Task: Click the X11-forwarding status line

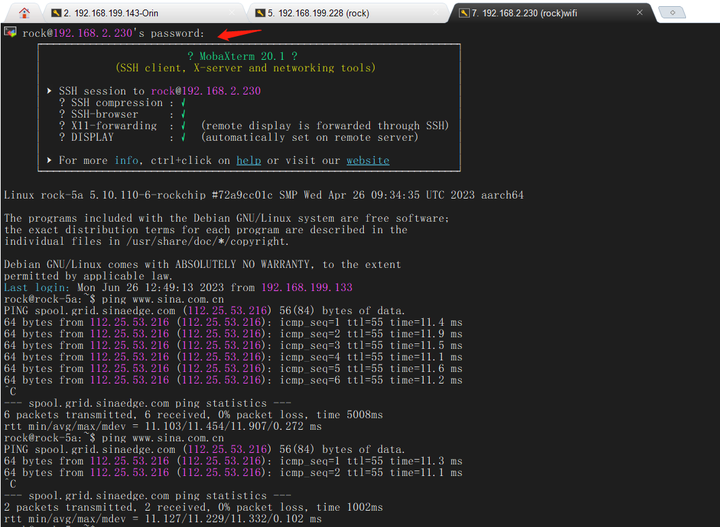Action: 253,126
